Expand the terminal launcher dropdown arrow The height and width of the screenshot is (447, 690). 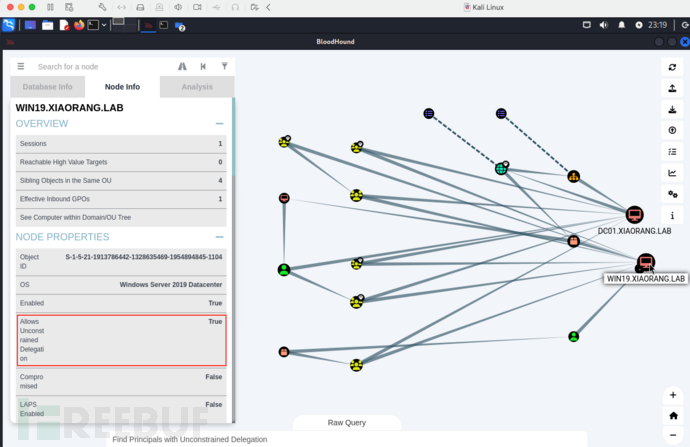point(104,25)
